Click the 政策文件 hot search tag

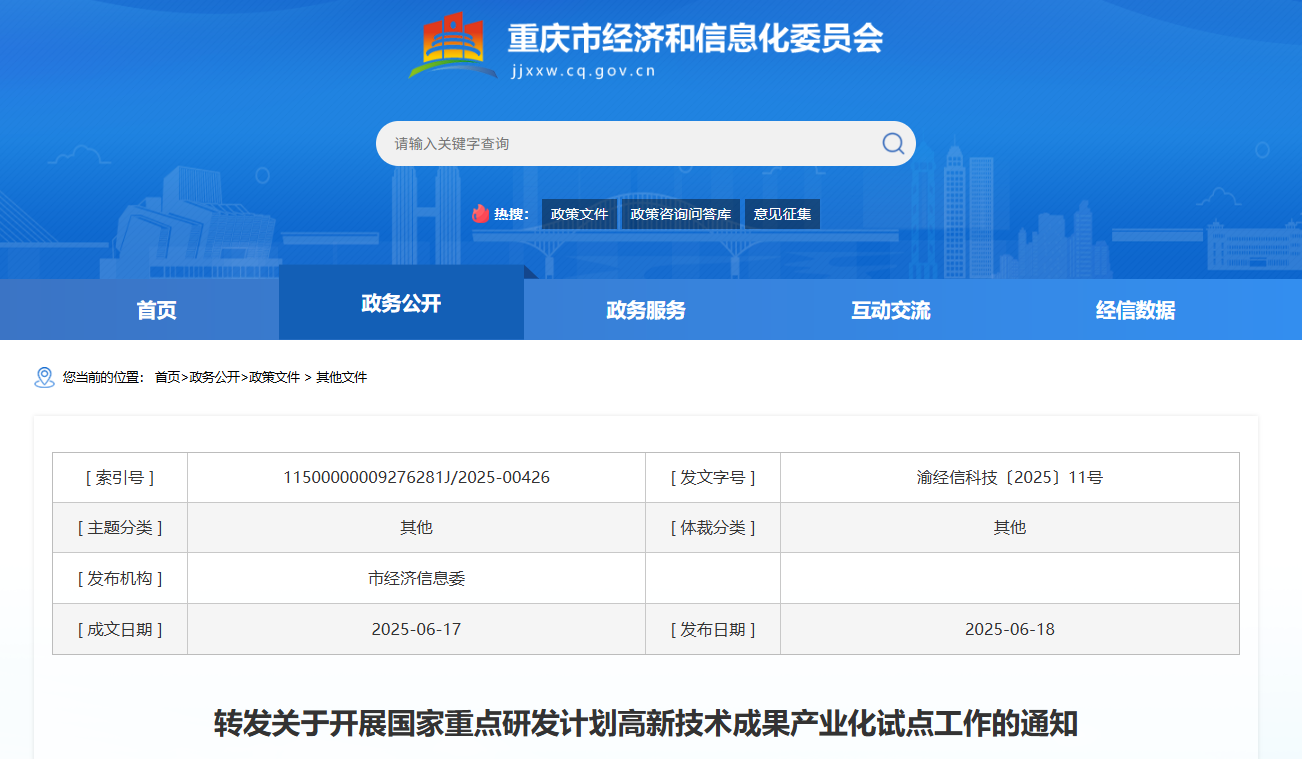579,214
